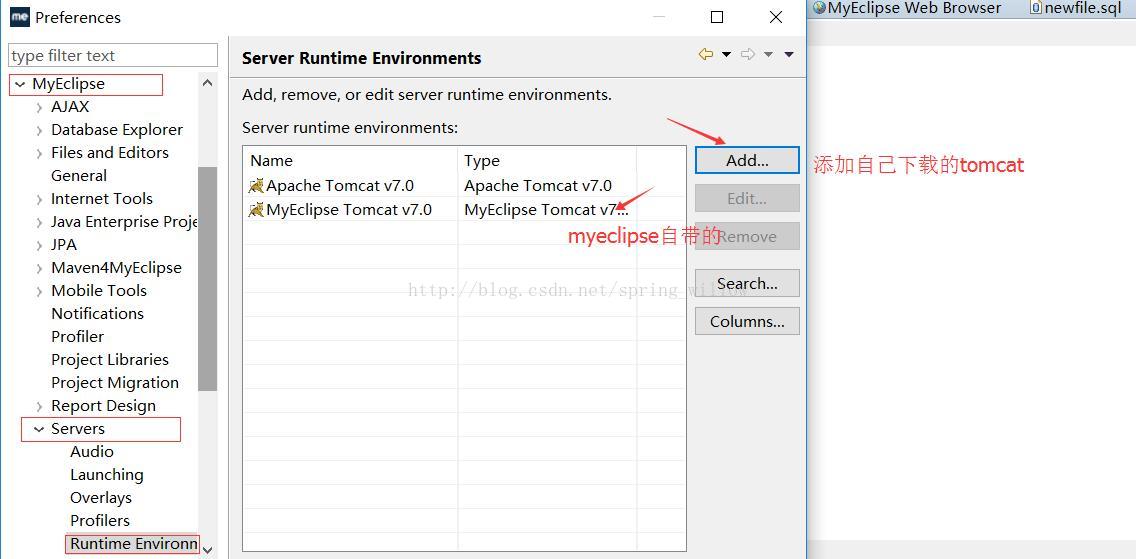Screen dimensions: 1136x559
Task: Sort by the Name column header
Action: (x=351, y=161)
